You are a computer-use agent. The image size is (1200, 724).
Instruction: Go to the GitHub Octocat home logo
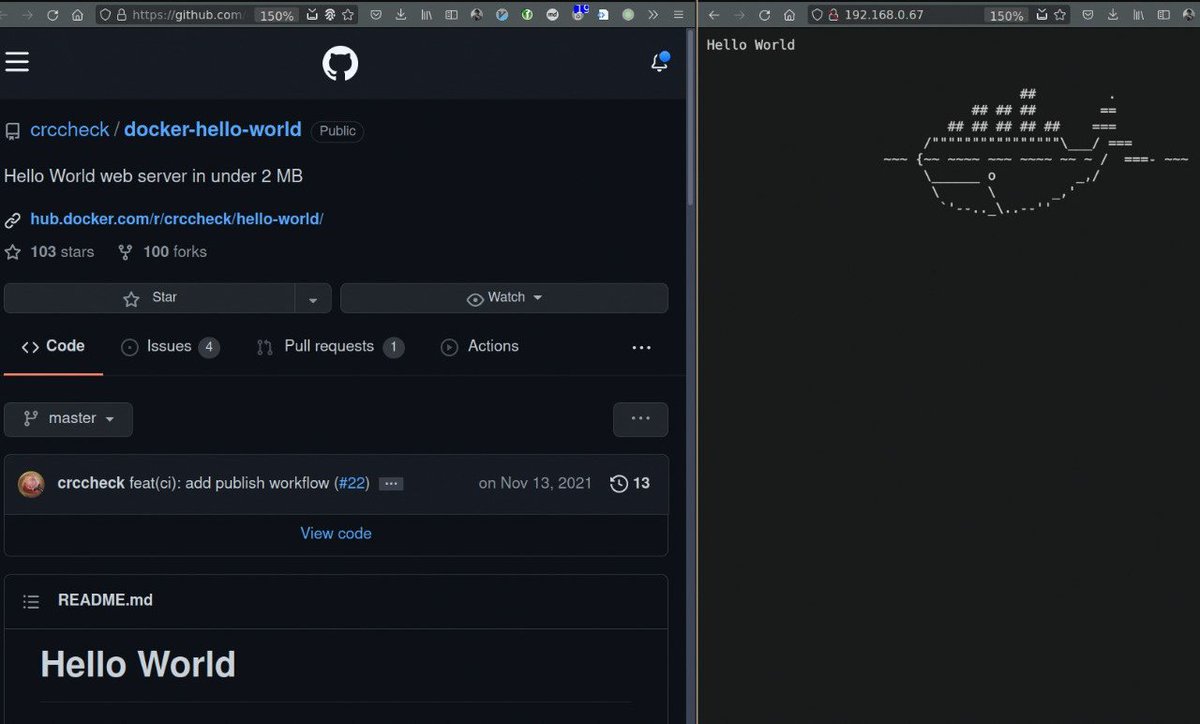coord(340,64)
